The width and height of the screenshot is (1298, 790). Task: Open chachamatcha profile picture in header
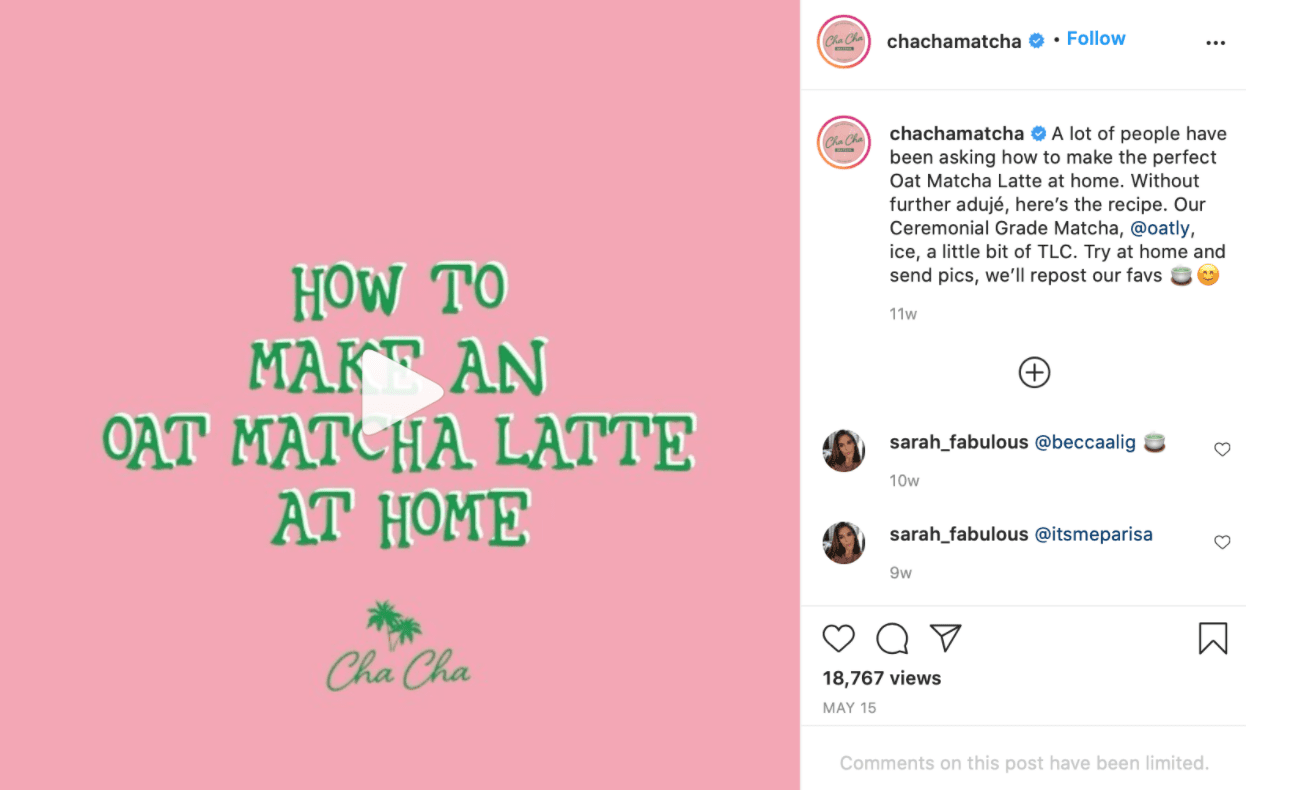click(x=844, y=42)
